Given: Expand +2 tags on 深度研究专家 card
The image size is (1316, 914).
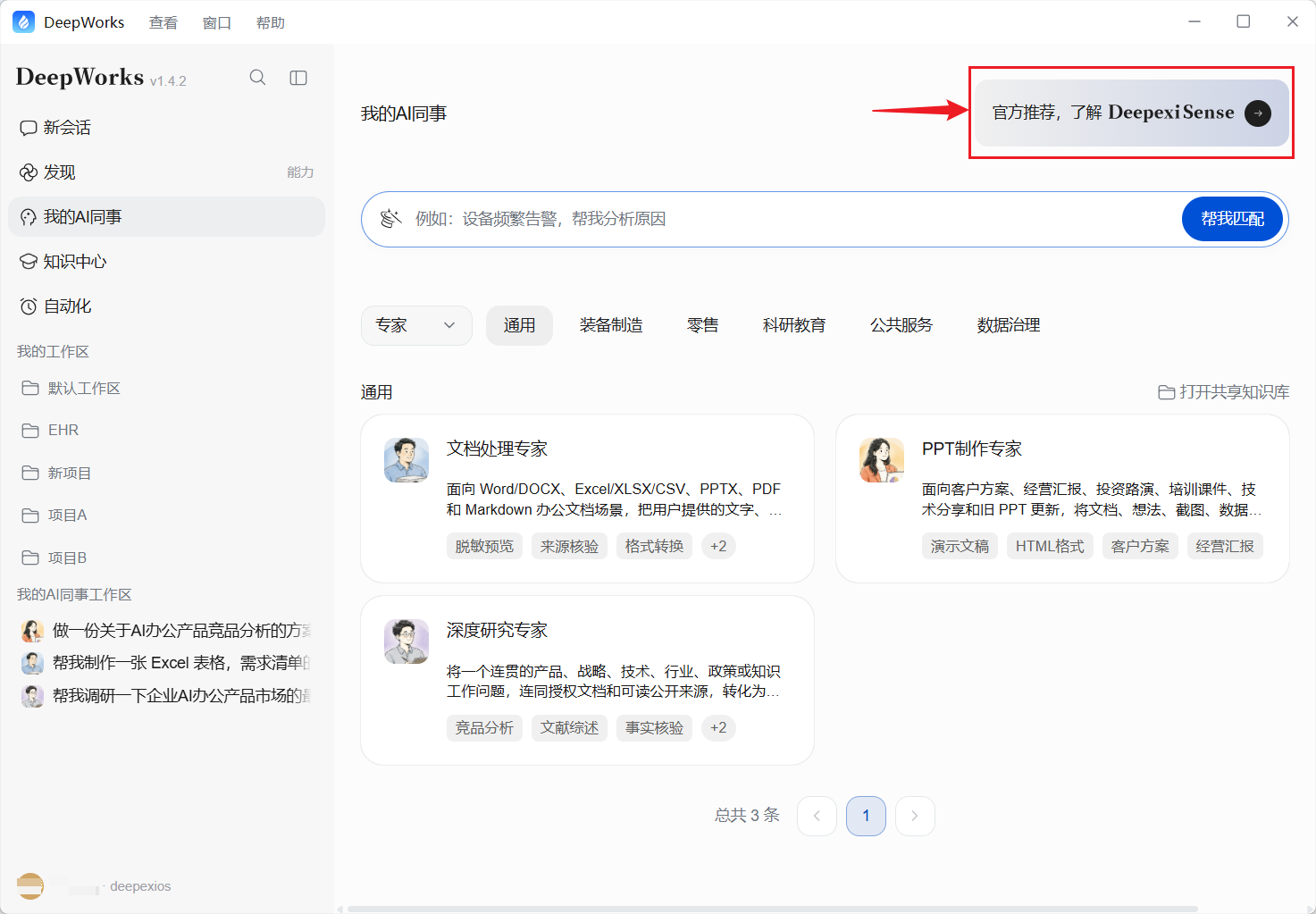Looking at the screenshot, I should pos(718,728).
